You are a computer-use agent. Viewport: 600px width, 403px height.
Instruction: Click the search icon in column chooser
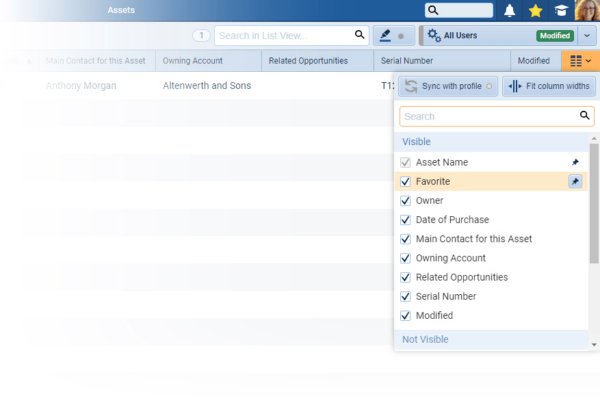[x=586, y=116]
